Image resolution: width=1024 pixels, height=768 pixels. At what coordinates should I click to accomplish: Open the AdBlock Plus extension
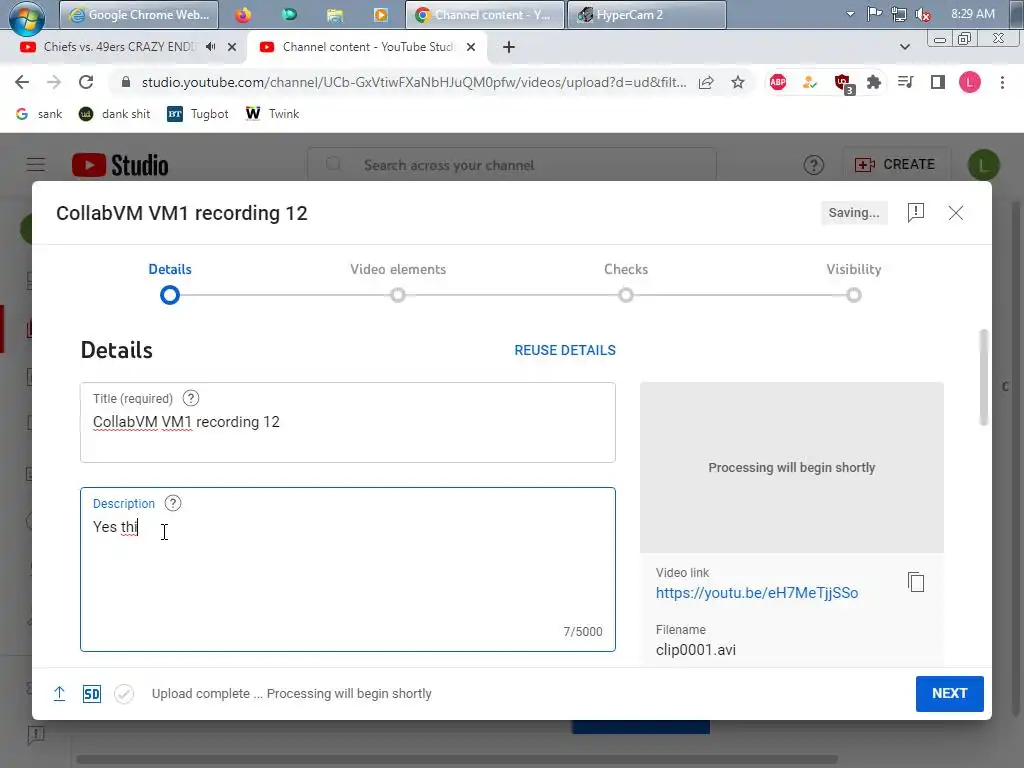pyautogui.click(x=778, y=82)
